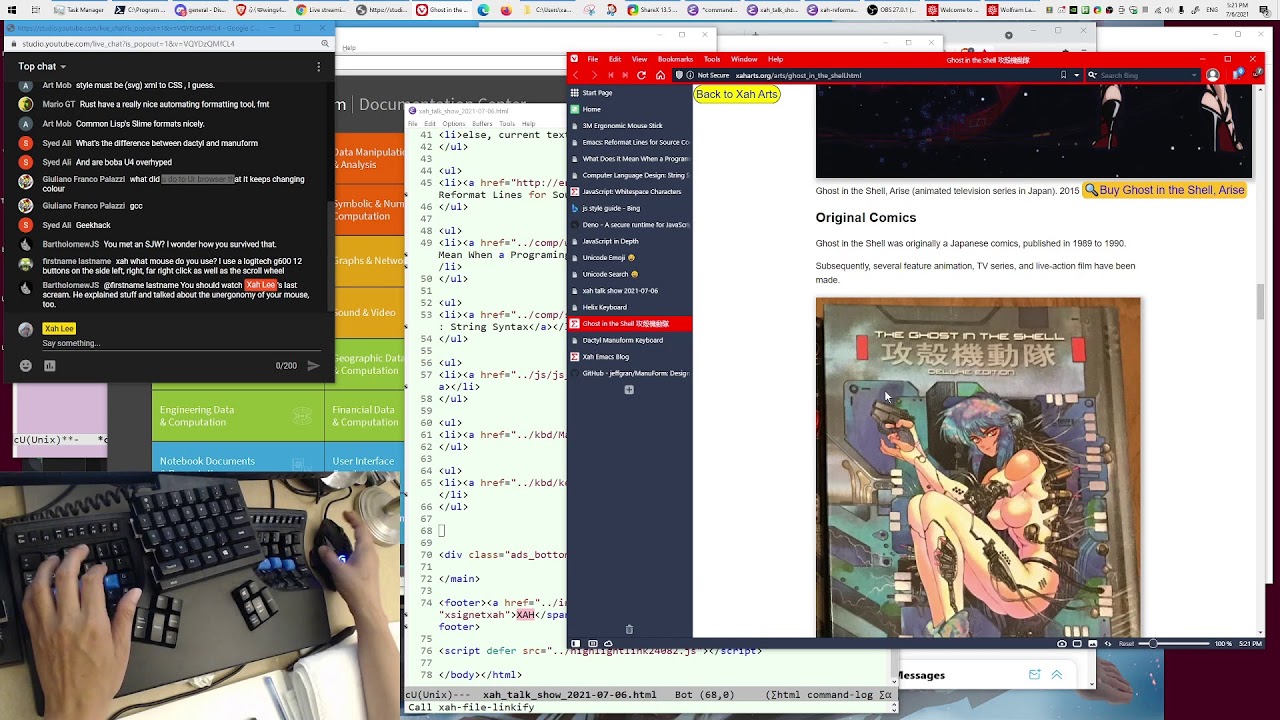Viewport: 1280px width, 720px height.
Task: Switch to JavaScript in Depth tab
Action: (x=629, y=241)
